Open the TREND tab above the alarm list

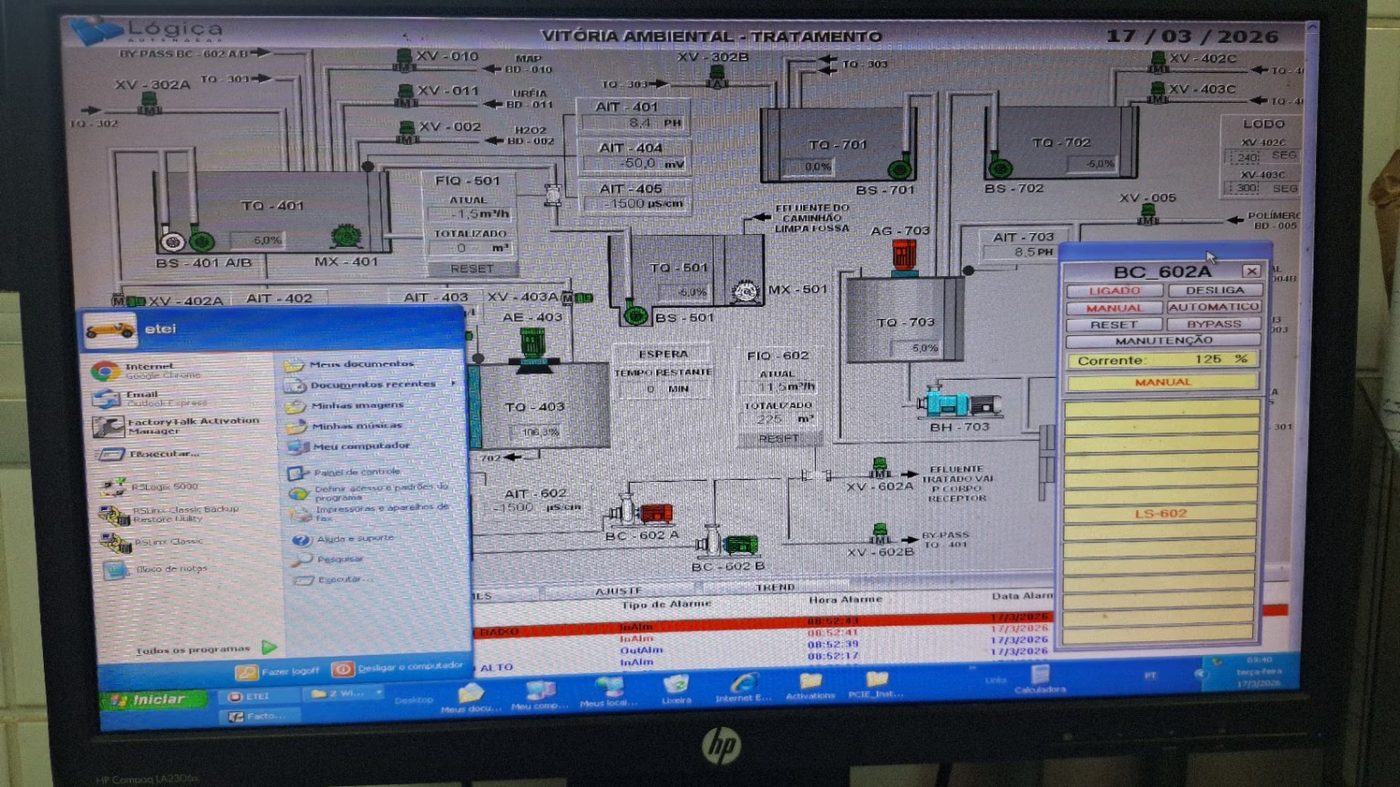pyautogui.click(x=775, y=588)
